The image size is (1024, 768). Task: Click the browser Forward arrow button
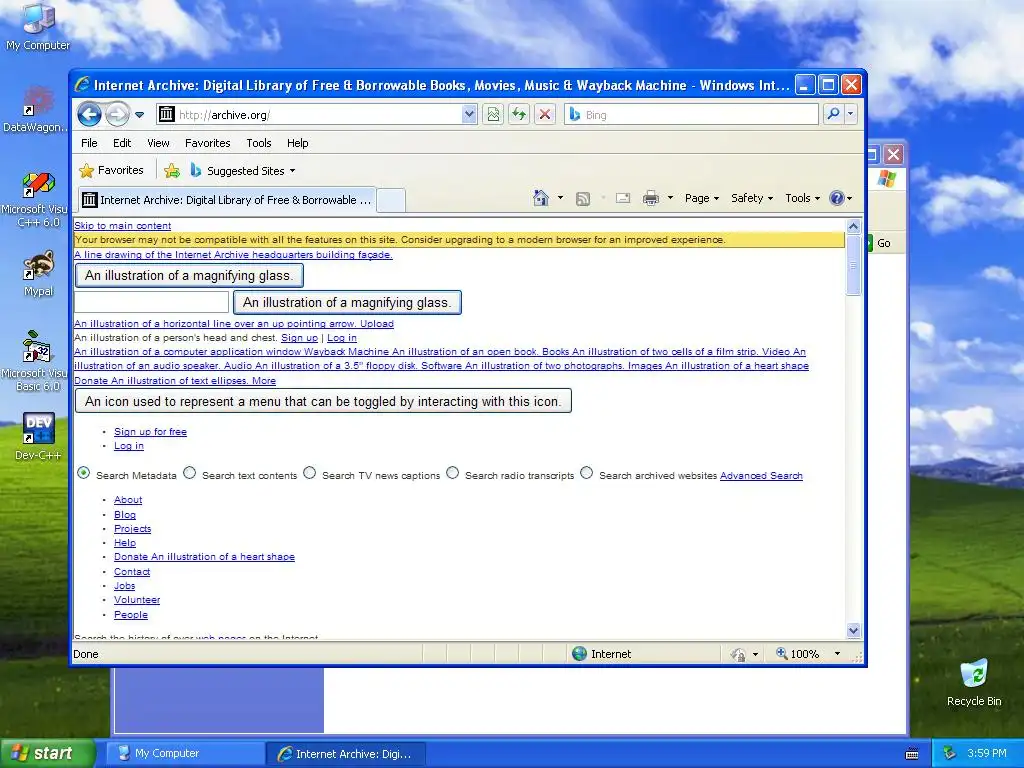click(117, 115)
